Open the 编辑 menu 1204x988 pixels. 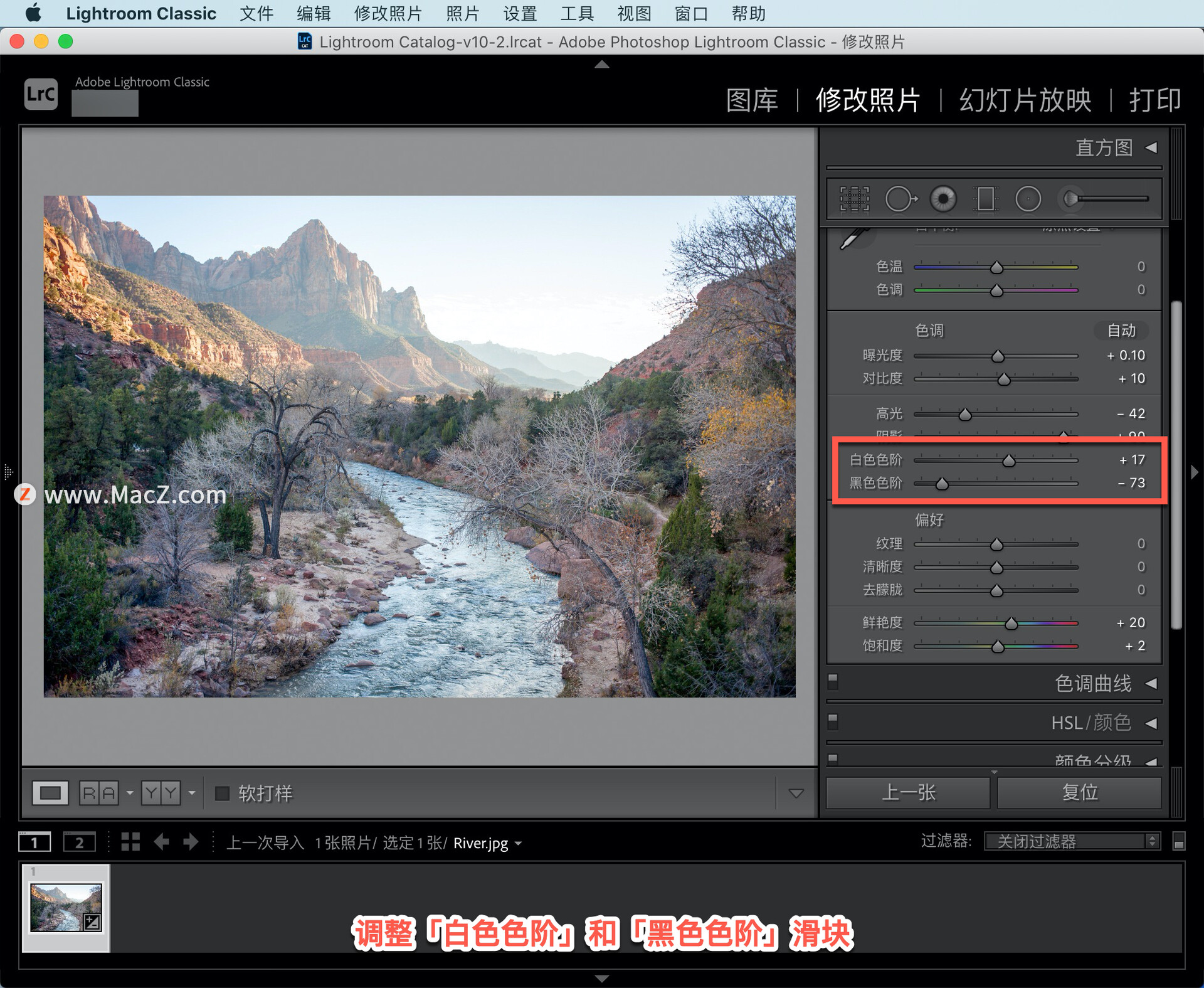pyautogui.click(x=314, y=13)
